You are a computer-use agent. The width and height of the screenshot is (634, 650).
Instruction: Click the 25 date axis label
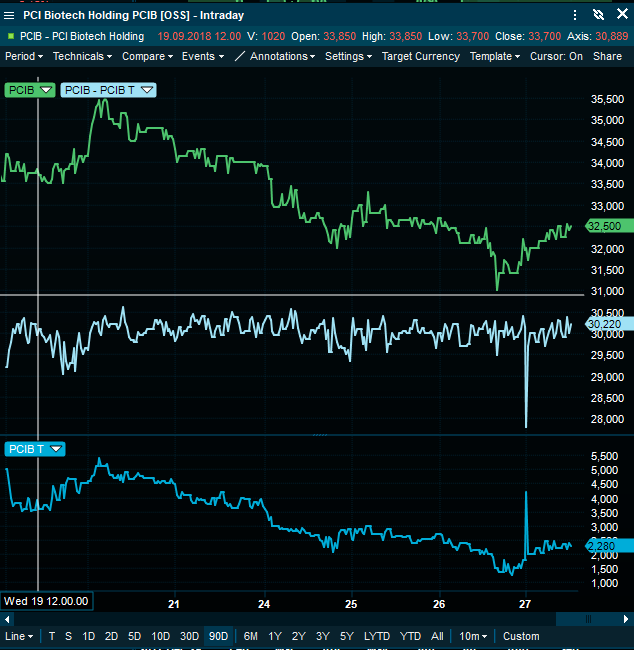point(351,604)
